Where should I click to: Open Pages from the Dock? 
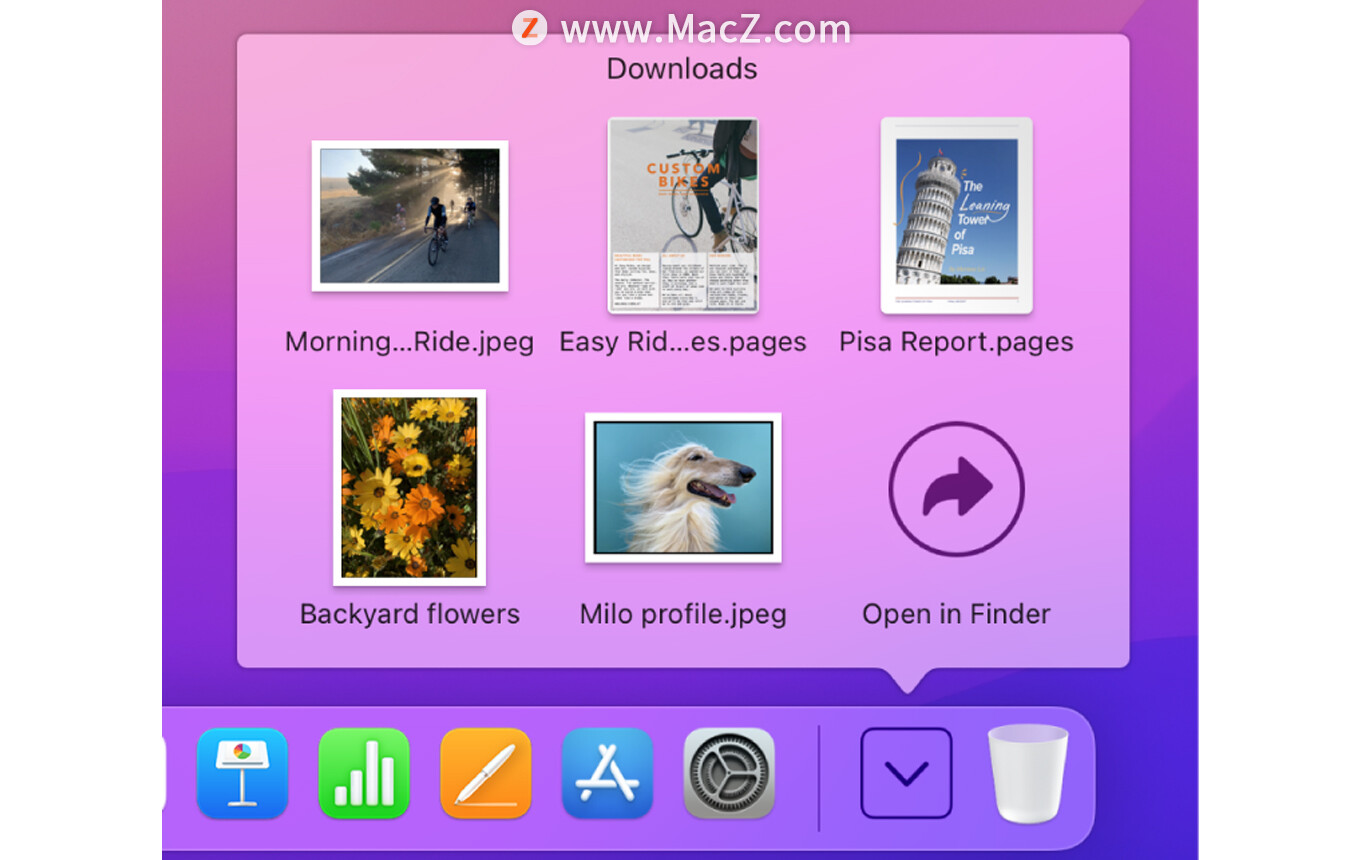pos(486,773)
